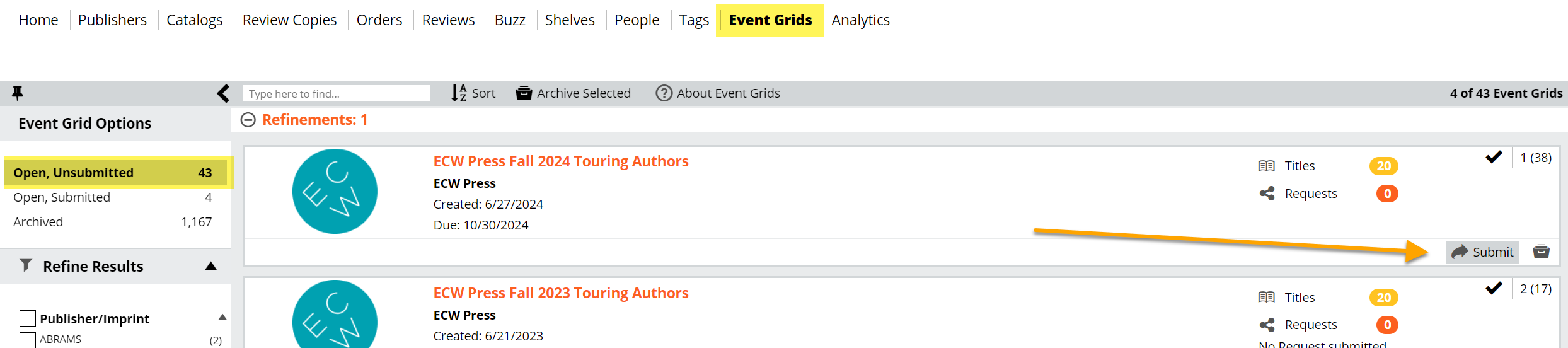Click the pin icon in the sidebar header
This screenshot has width=1568, height=348.
click(x=18, y=93)
